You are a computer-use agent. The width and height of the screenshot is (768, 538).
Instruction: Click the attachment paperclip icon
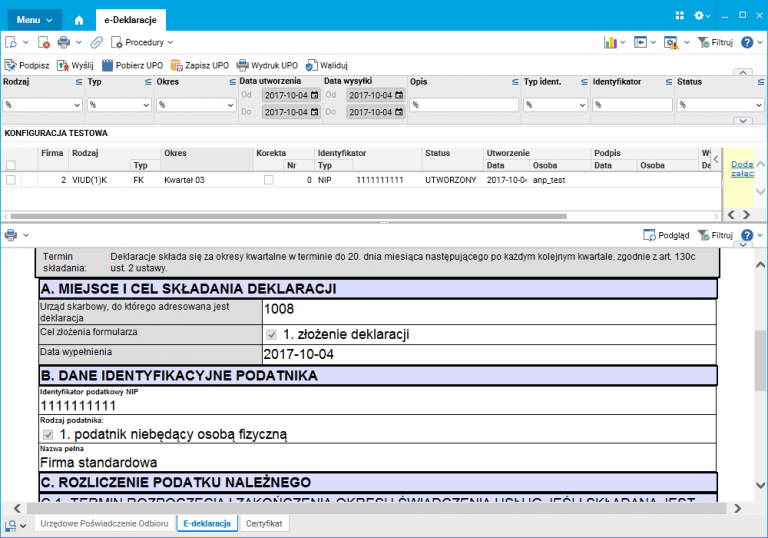pyautogui.click(x=96, y=42)
